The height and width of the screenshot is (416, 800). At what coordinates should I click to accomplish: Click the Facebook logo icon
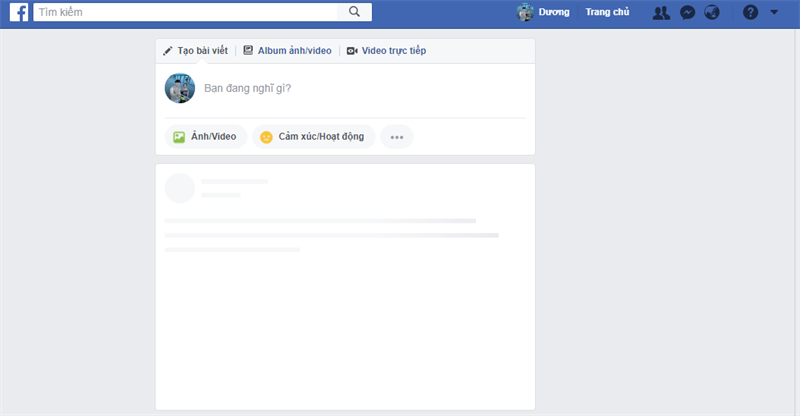pyautogui.click(x=19, y=12)
